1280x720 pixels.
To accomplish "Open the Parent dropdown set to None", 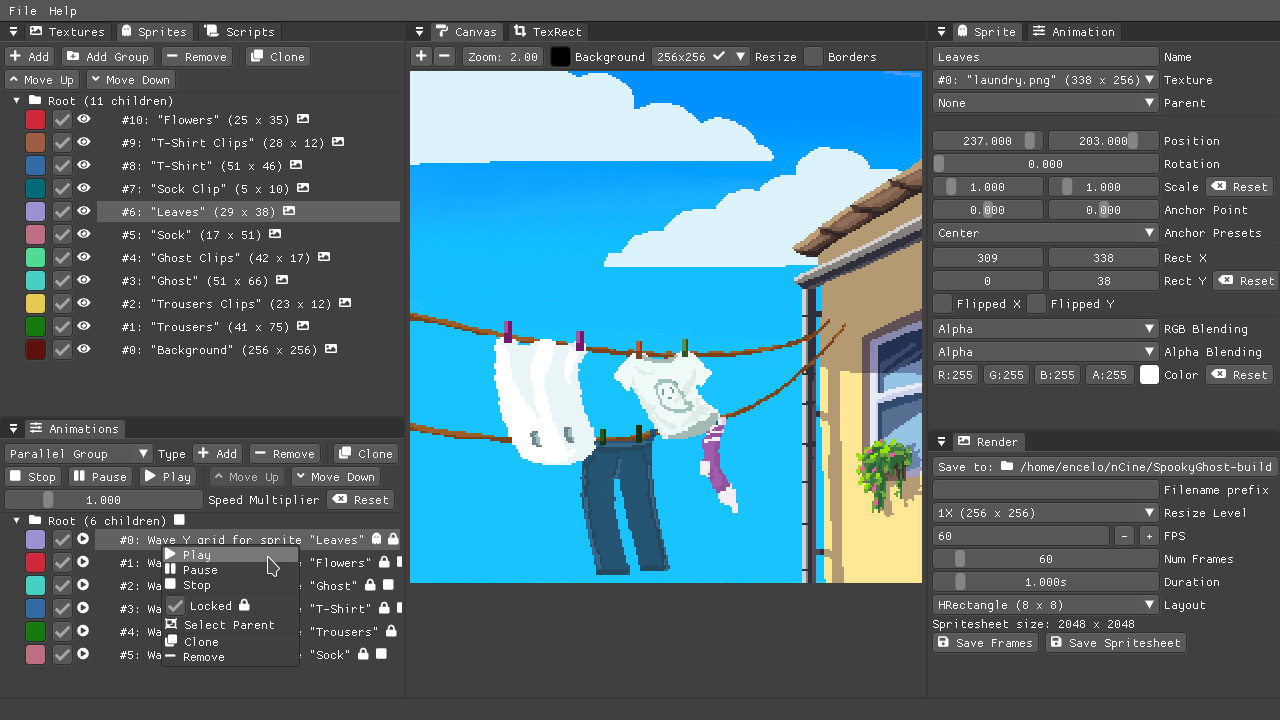I will click(1046, 103).
